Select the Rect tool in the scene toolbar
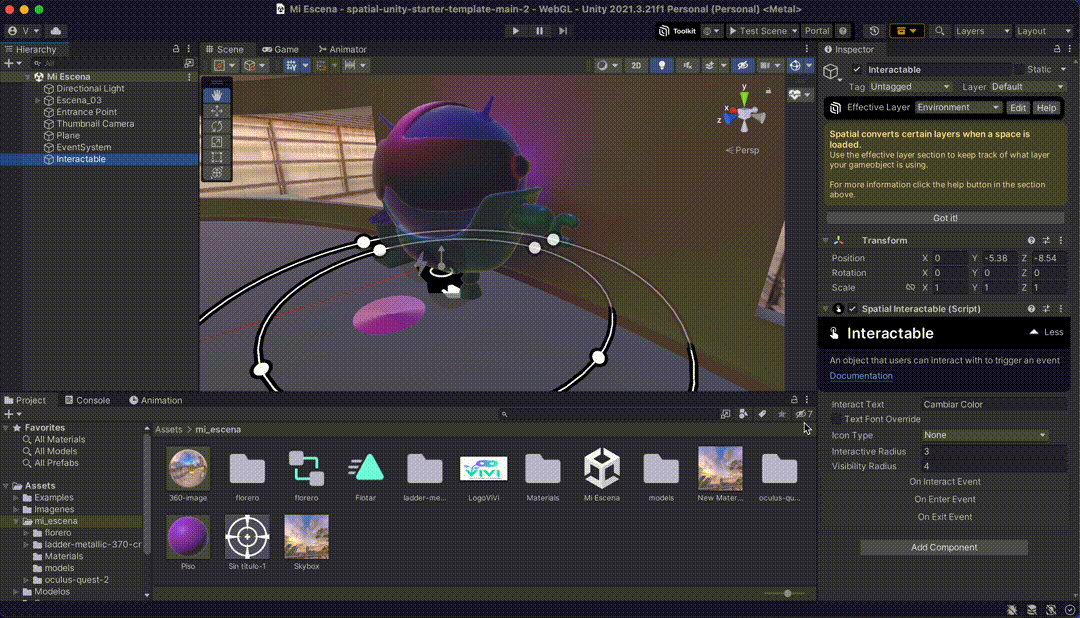 [x=217, y=157]
